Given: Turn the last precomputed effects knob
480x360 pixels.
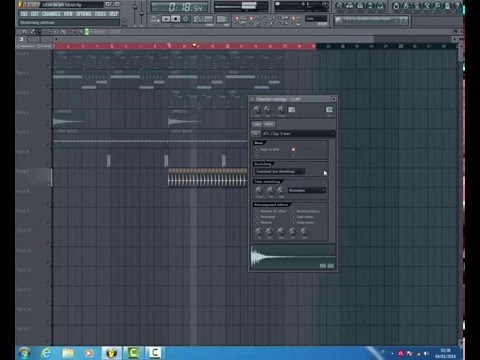Looking at the screenshot, I should point(304,232).
